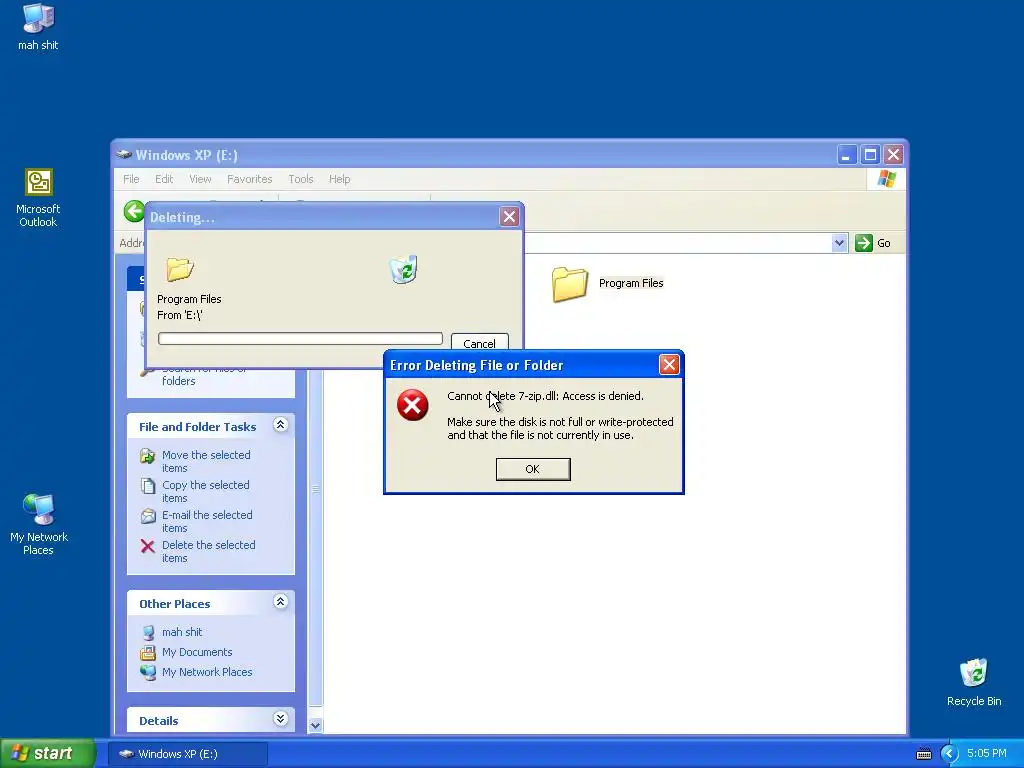The width and height of the screenshot is (1024, 768).
Task: Select the mah shit desktop icon
Action: (38, 27)
